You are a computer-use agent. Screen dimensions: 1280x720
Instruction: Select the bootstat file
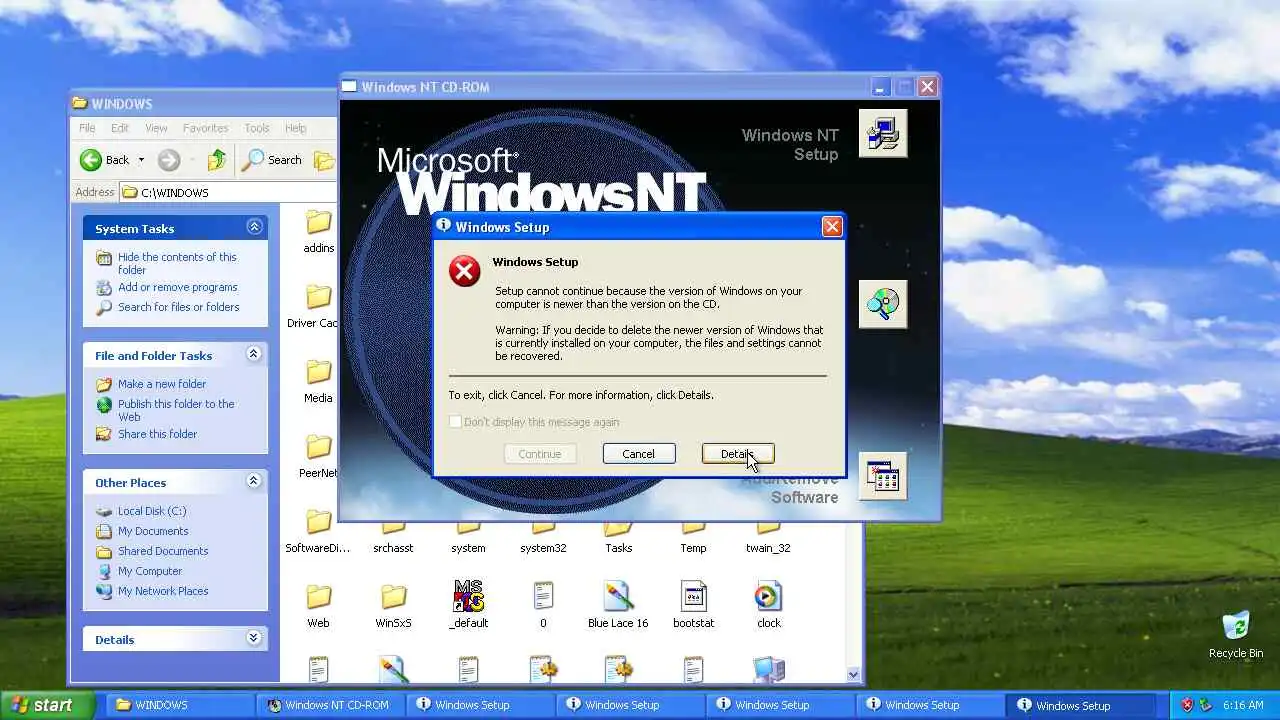coord(693,605)
